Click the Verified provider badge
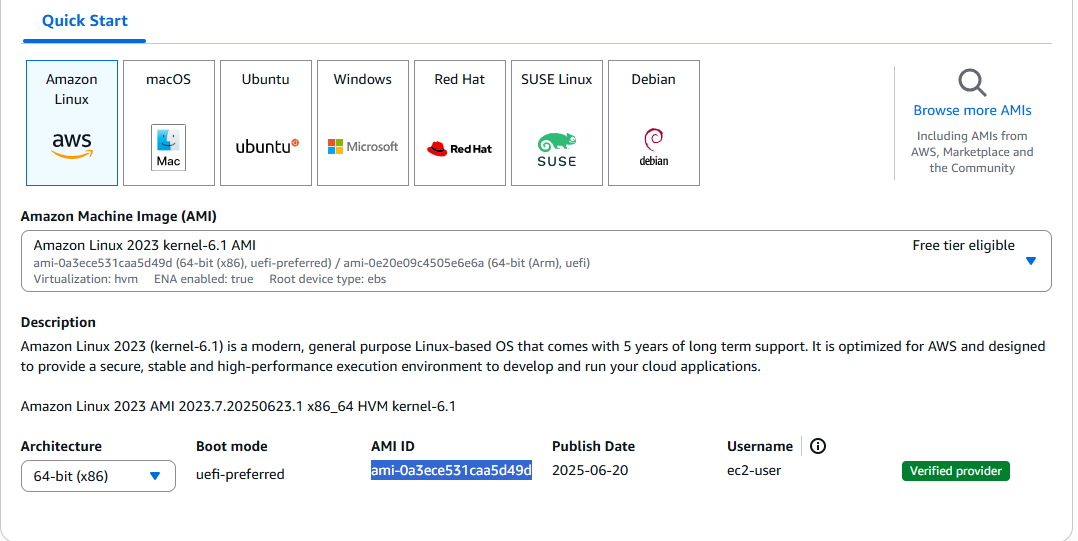Viewport: 1078px width, 541px height. click(x=956, y=471)
